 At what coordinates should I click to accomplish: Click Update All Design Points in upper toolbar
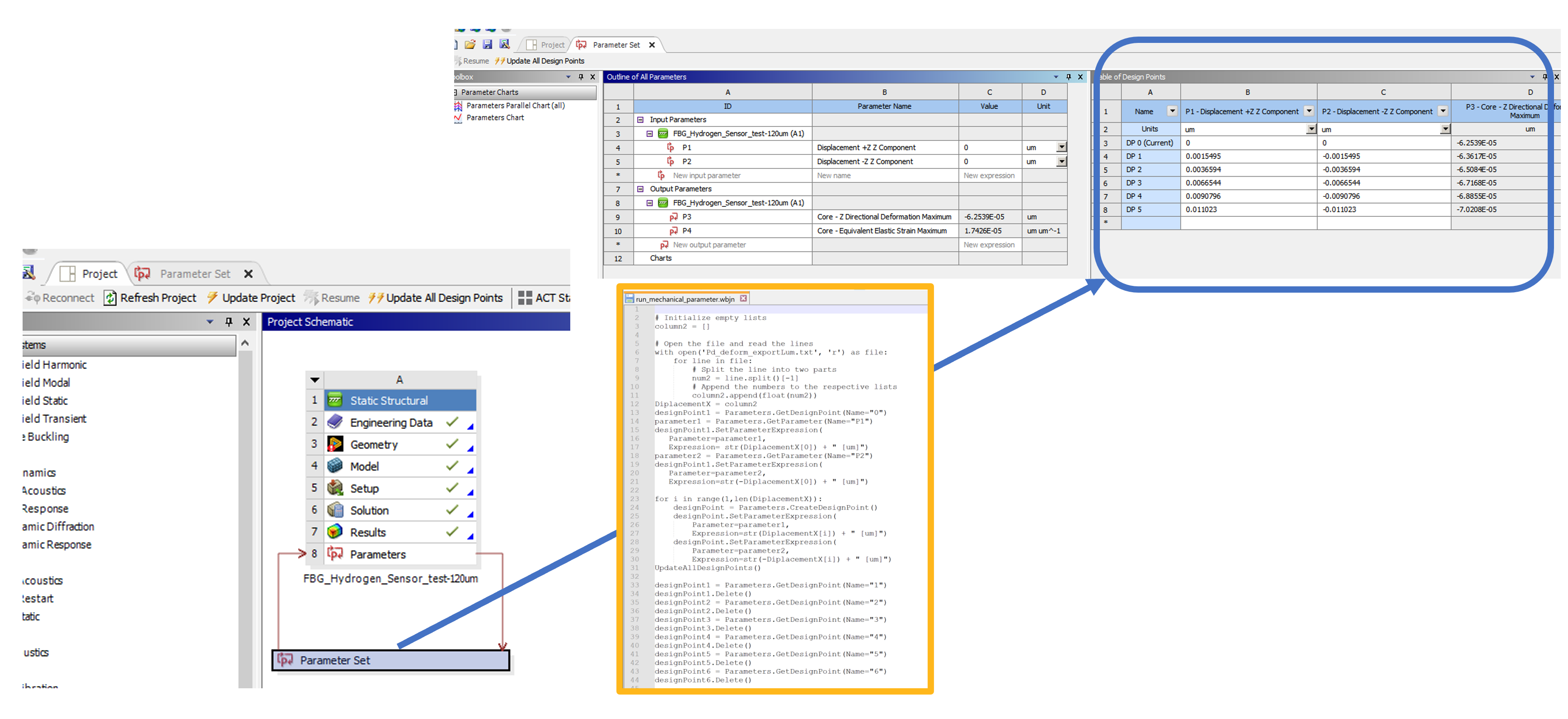pos(540,61)
